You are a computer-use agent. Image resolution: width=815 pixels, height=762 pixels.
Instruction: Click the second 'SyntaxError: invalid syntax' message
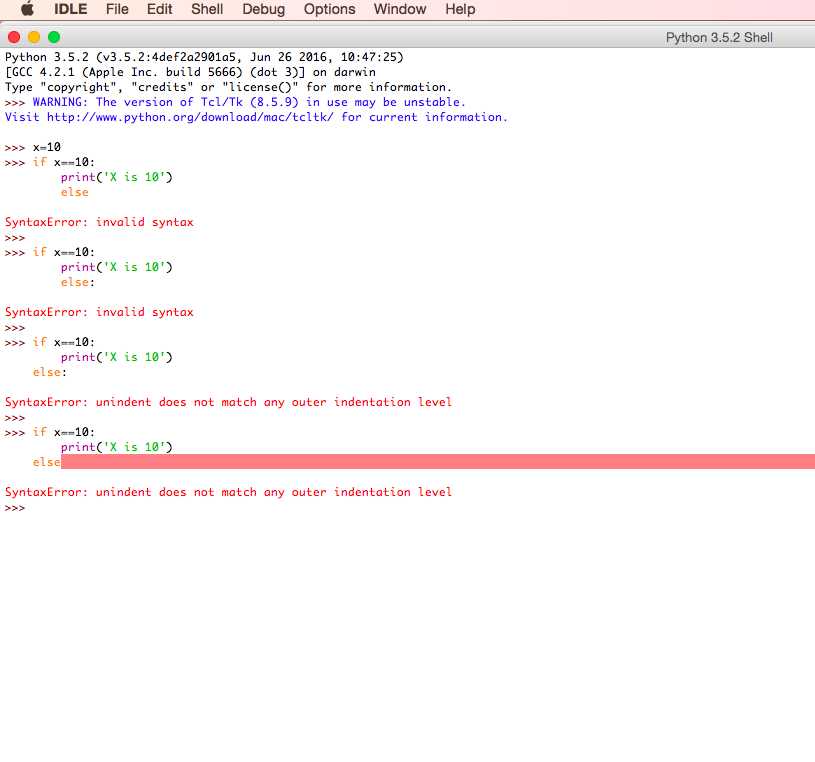coord(99,312)
